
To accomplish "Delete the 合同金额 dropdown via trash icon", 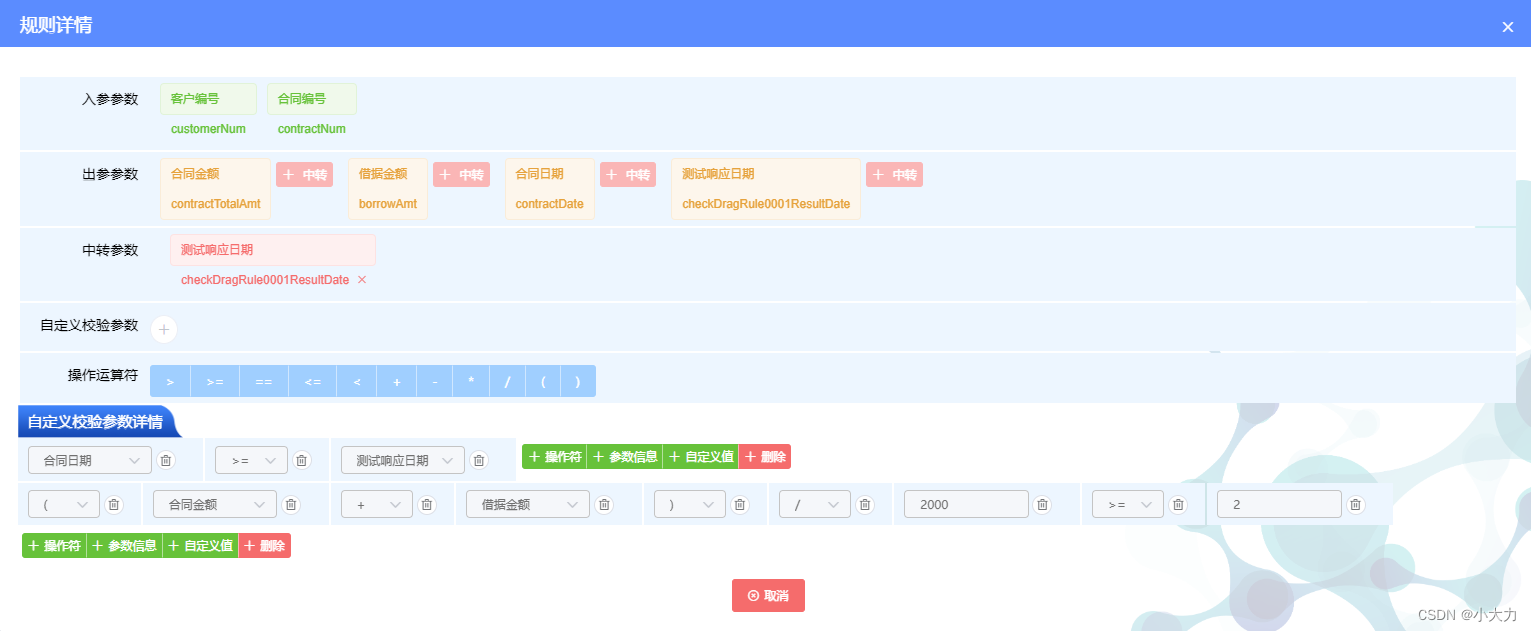I will pos(291,505).
